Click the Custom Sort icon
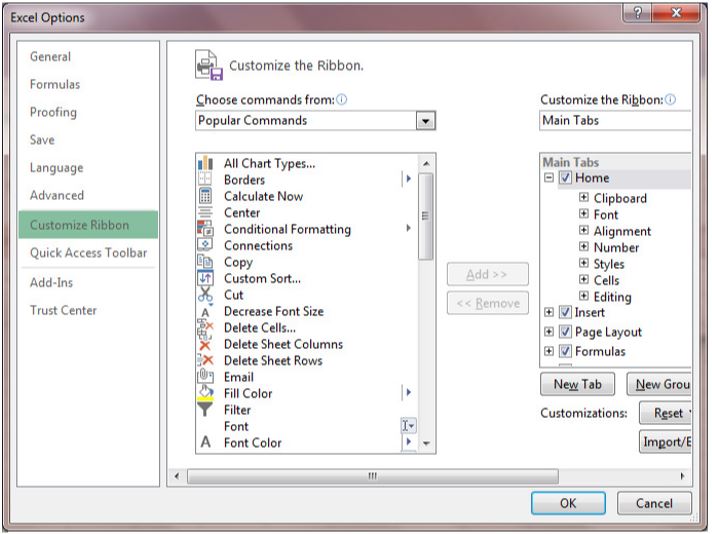The image size is (712, 534). pos(205,278)
